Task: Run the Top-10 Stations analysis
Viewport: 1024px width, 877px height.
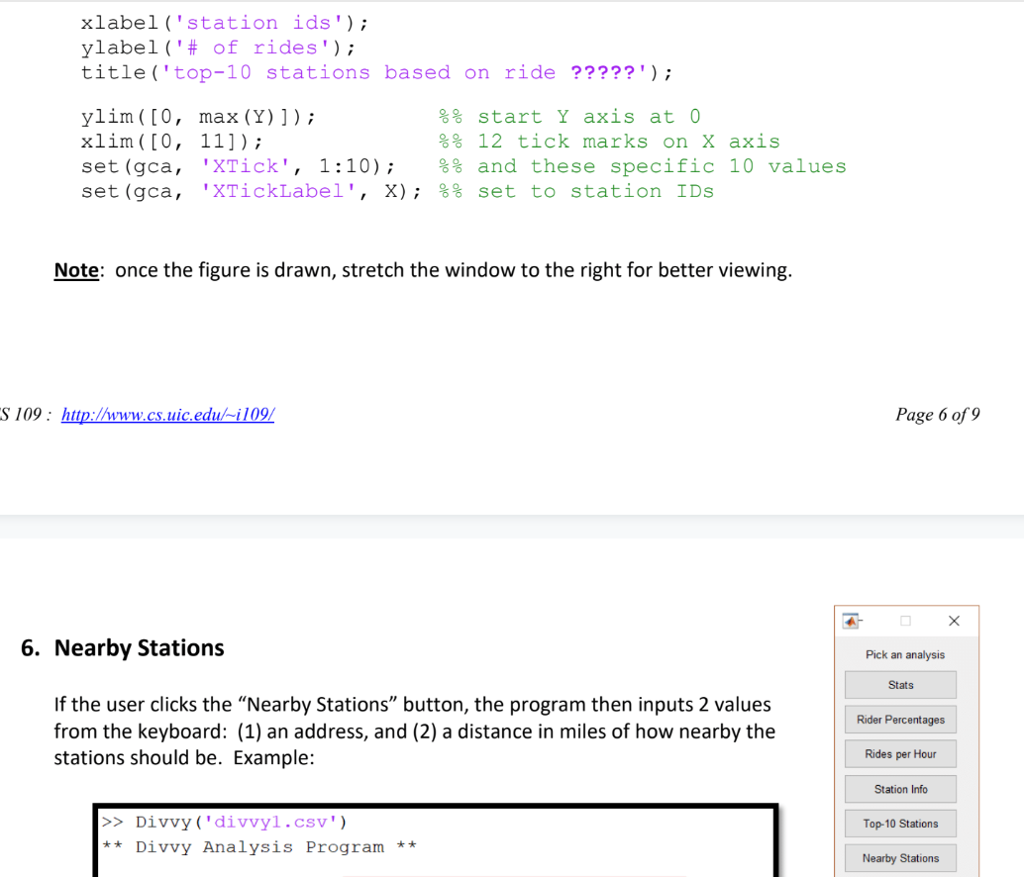Action: pyautogui.click(x=900, y=824)
